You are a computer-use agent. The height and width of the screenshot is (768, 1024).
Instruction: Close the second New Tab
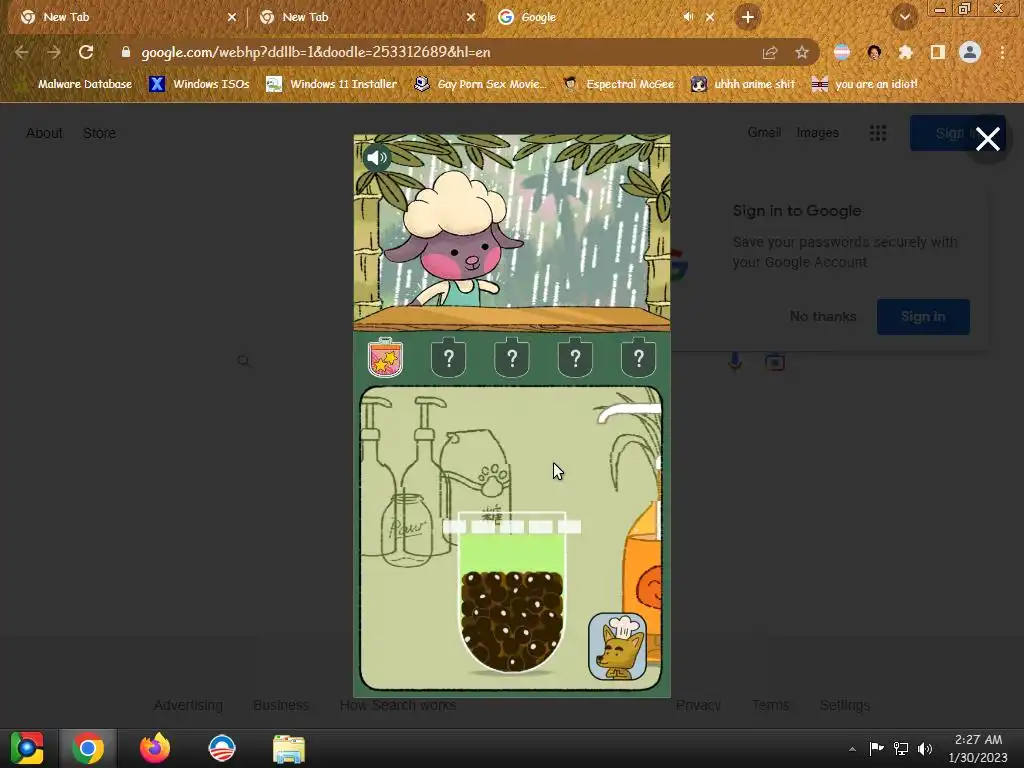[471, 18]
